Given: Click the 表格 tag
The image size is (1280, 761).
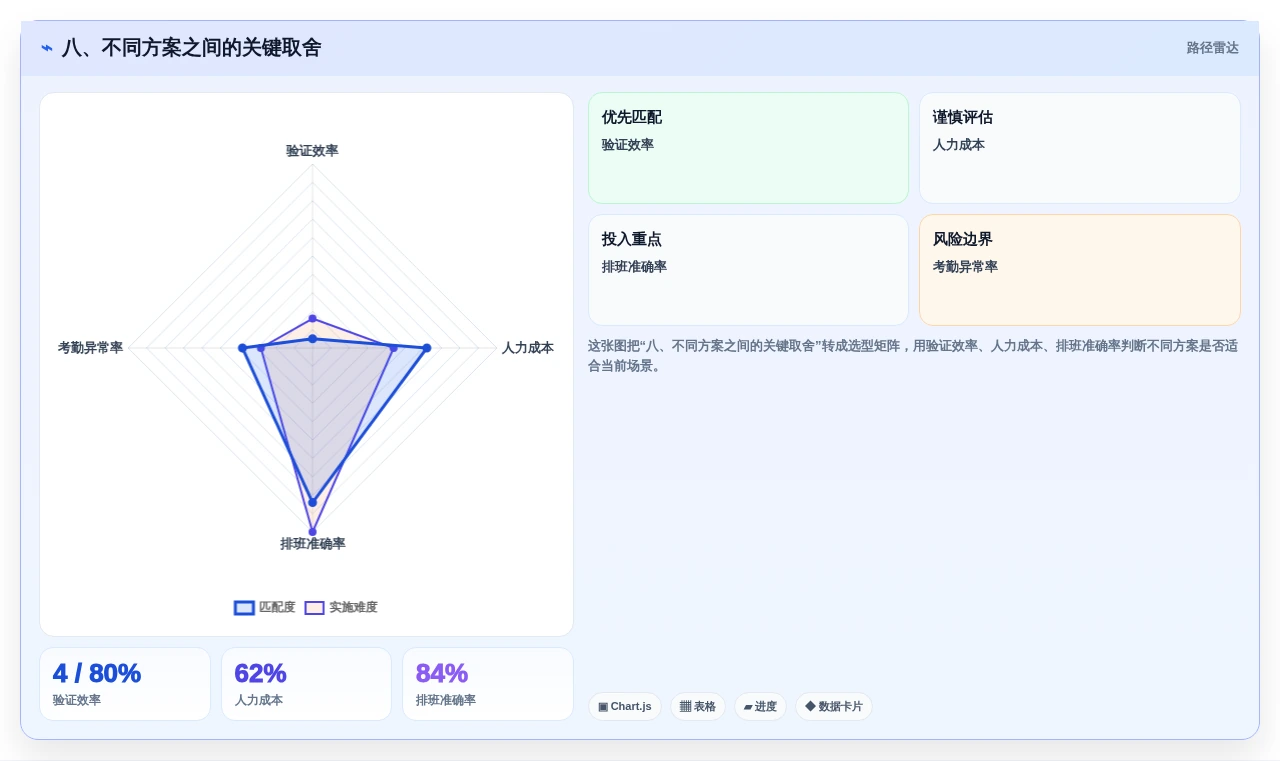Looking at the screenshot, I should click(x=698, y=706).
